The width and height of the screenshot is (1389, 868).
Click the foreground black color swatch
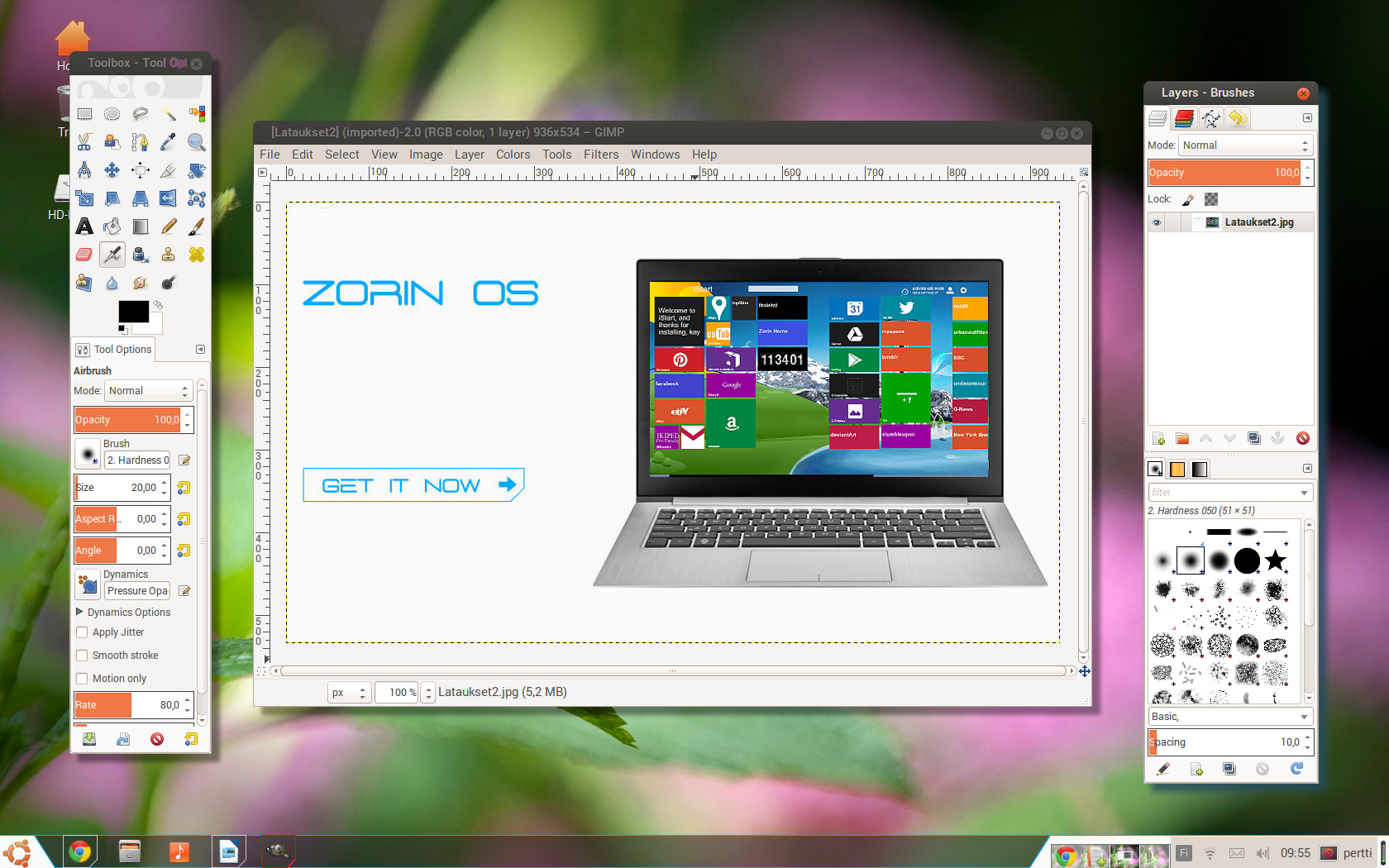pos(133,312)
